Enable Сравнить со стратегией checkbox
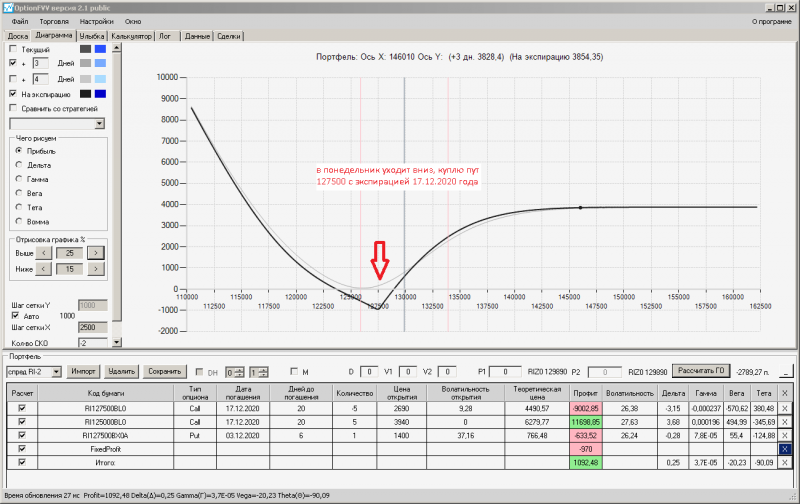The height and width of the screenshot is (504, 800). click(x=13, y=108)
